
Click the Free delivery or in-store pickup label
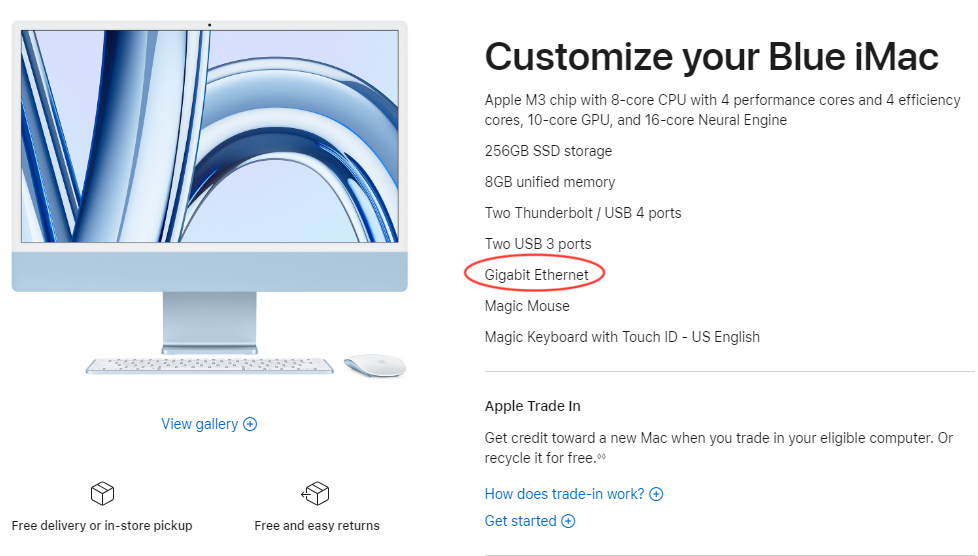(x=102, y=525)
